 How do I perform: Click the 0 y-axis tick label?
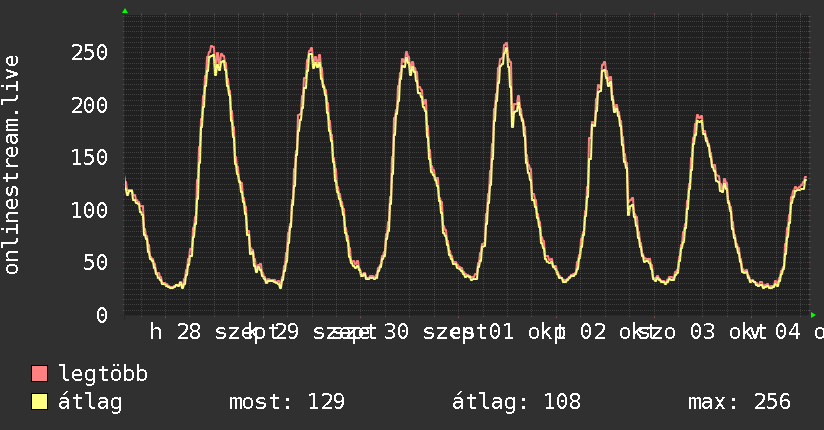coord(102,315)
